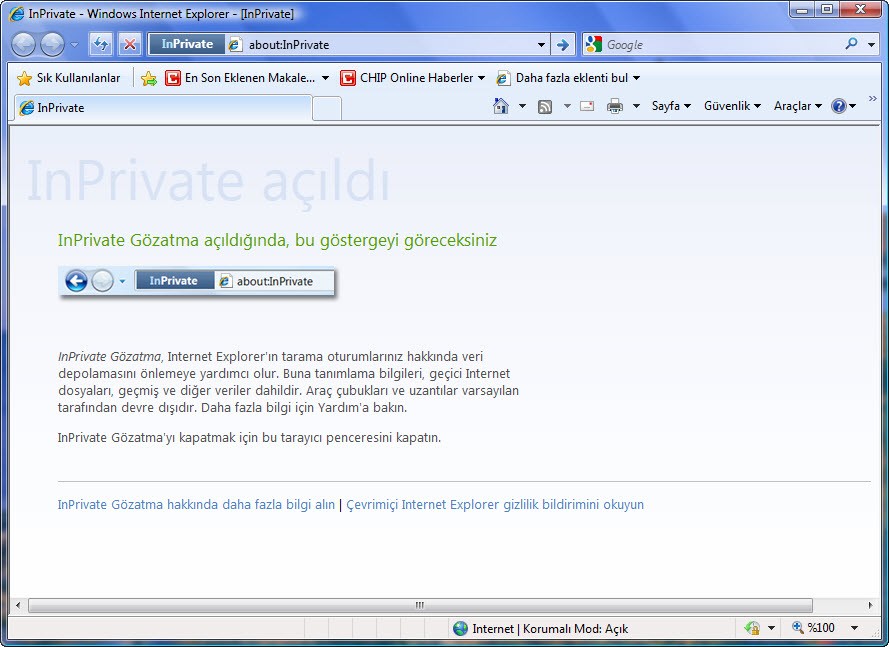Click the Help question mark icon
889x647 pixels.
click(x=839, y=106)
